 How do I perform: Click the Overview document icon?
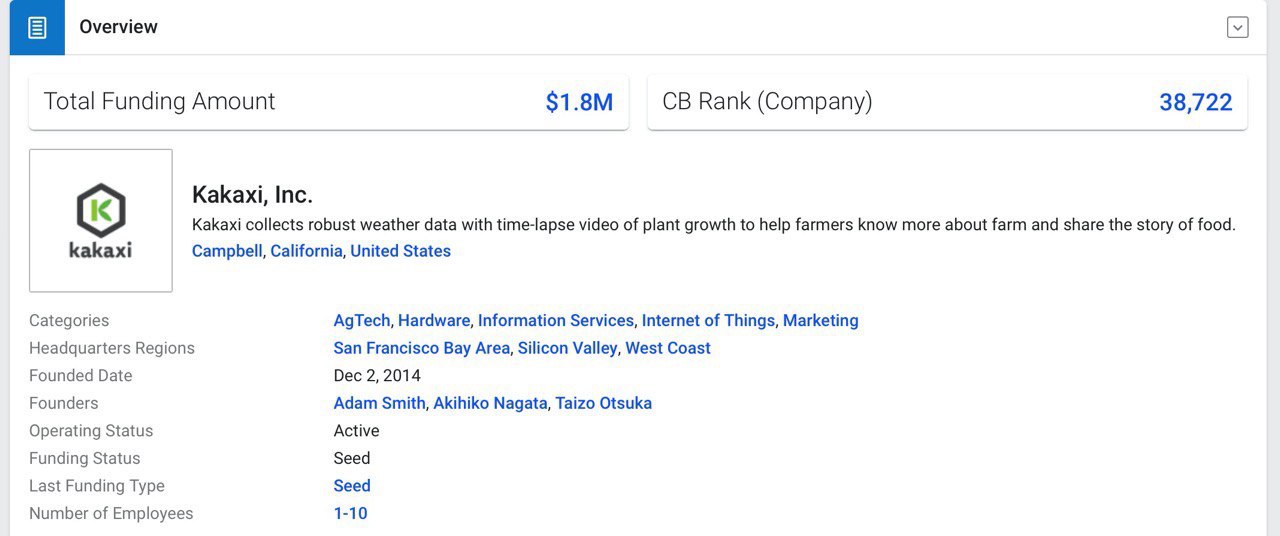point(37,27)
